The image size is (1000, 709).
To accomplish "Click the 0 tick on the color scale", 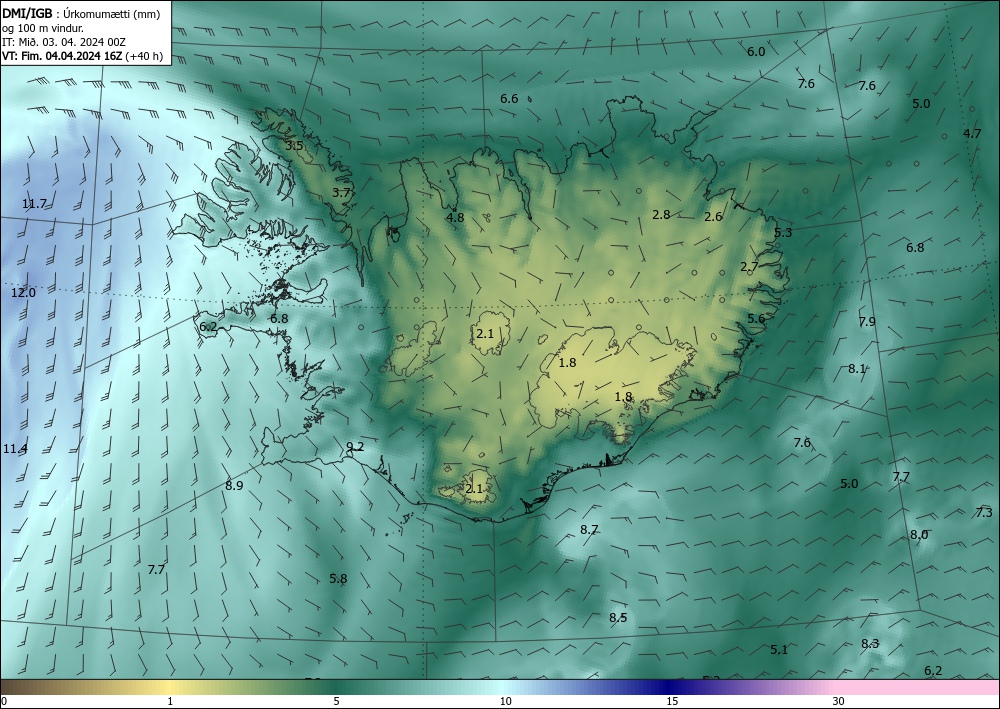I will click(x=4, y=701).
